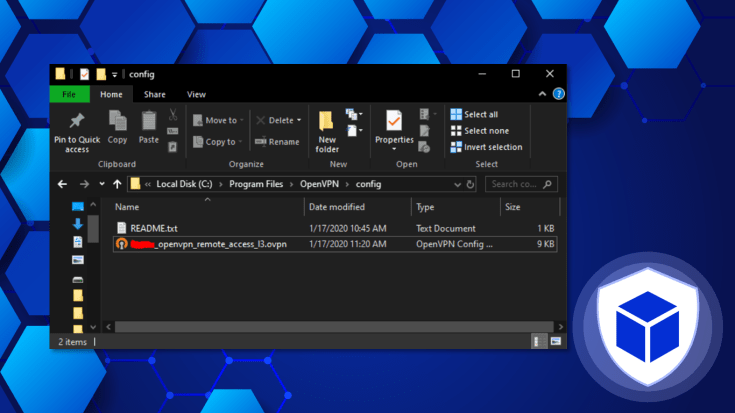Image resolution: width=735 pixels, height=413 pixels.
Task: Refresh the folder view
Action: click(x=470, y=184)
